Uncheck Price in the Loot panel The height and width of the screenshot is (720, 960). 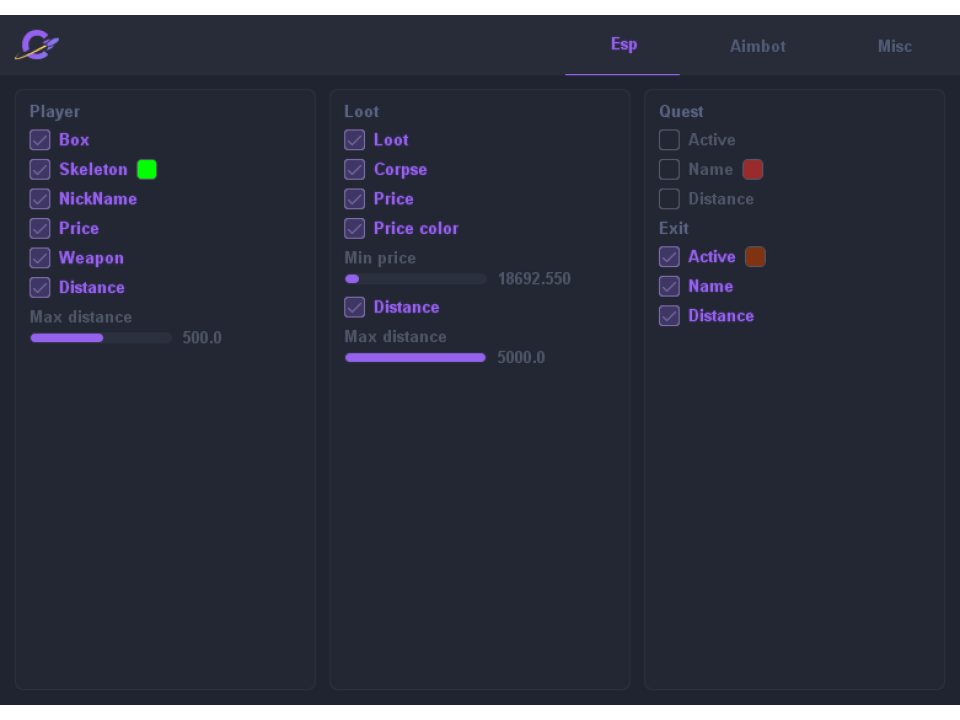[354, 198]
